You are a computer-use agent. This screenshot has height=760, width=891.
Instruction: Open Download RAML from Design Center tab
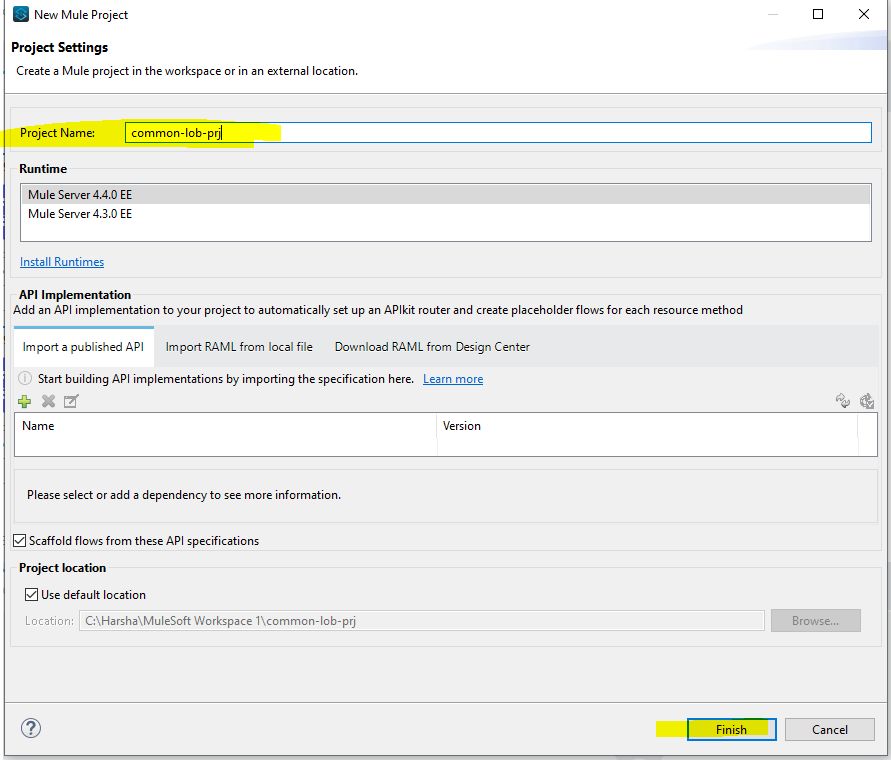[432, 347]
